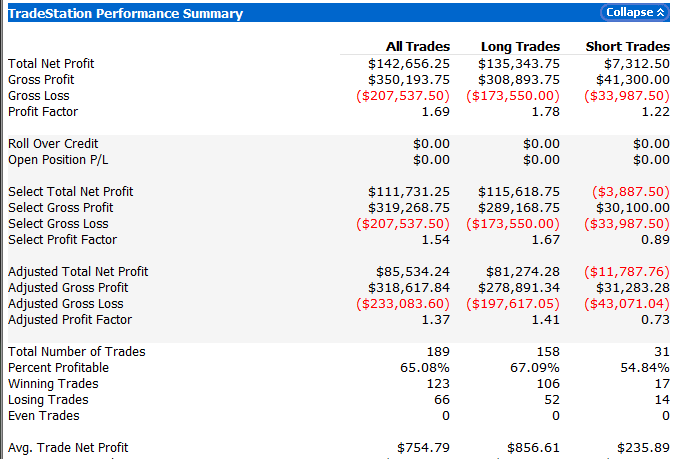Click the Winning Trades row label
This screenshot has width=684, height=459.
pyautogui.click(x=53, y=384)
